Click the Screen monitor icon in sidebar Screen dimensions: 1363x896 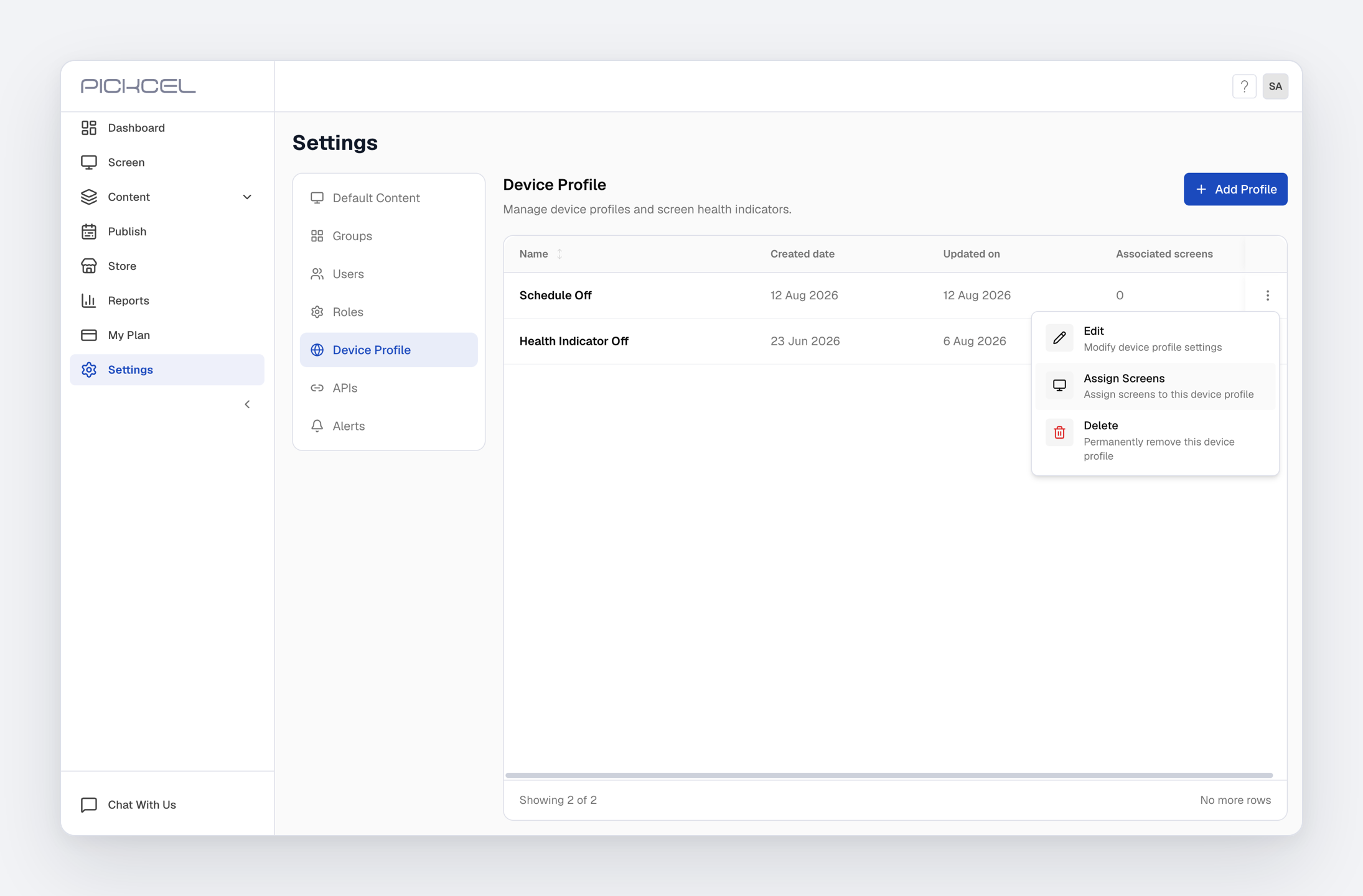(89, 162)
